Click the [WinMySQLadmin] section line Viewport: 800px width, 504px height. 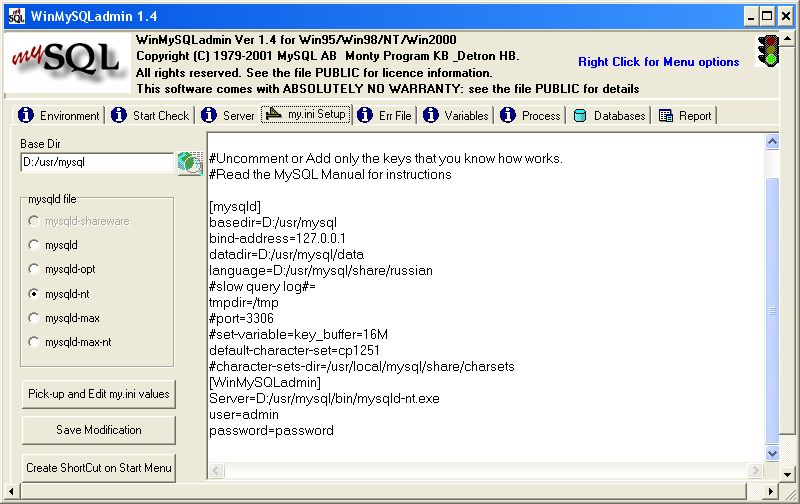(x=265, y=383)
